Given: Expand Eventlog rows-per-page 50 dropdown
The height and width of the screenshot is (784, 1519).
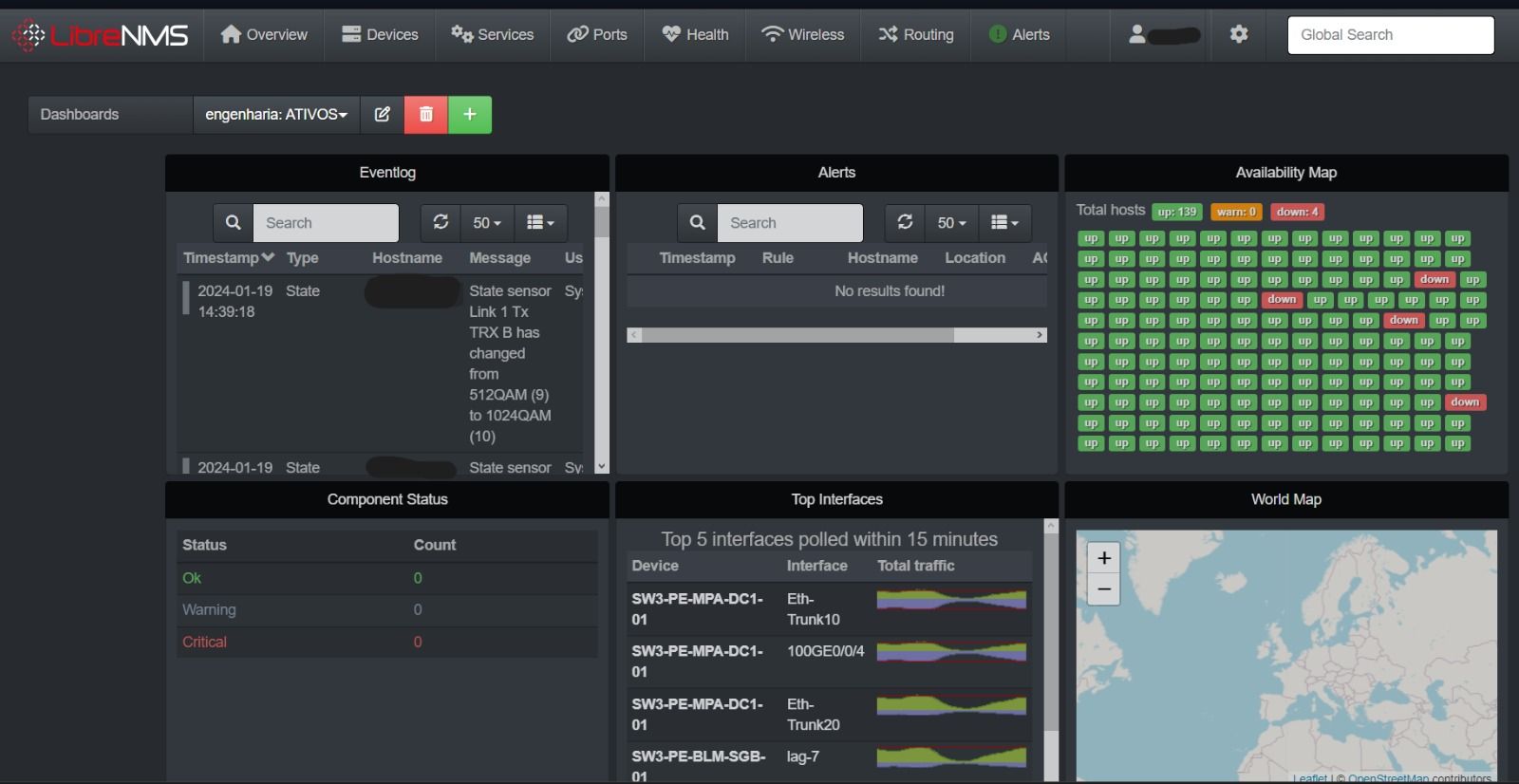Looking at the screenshot, I should 487,222.
